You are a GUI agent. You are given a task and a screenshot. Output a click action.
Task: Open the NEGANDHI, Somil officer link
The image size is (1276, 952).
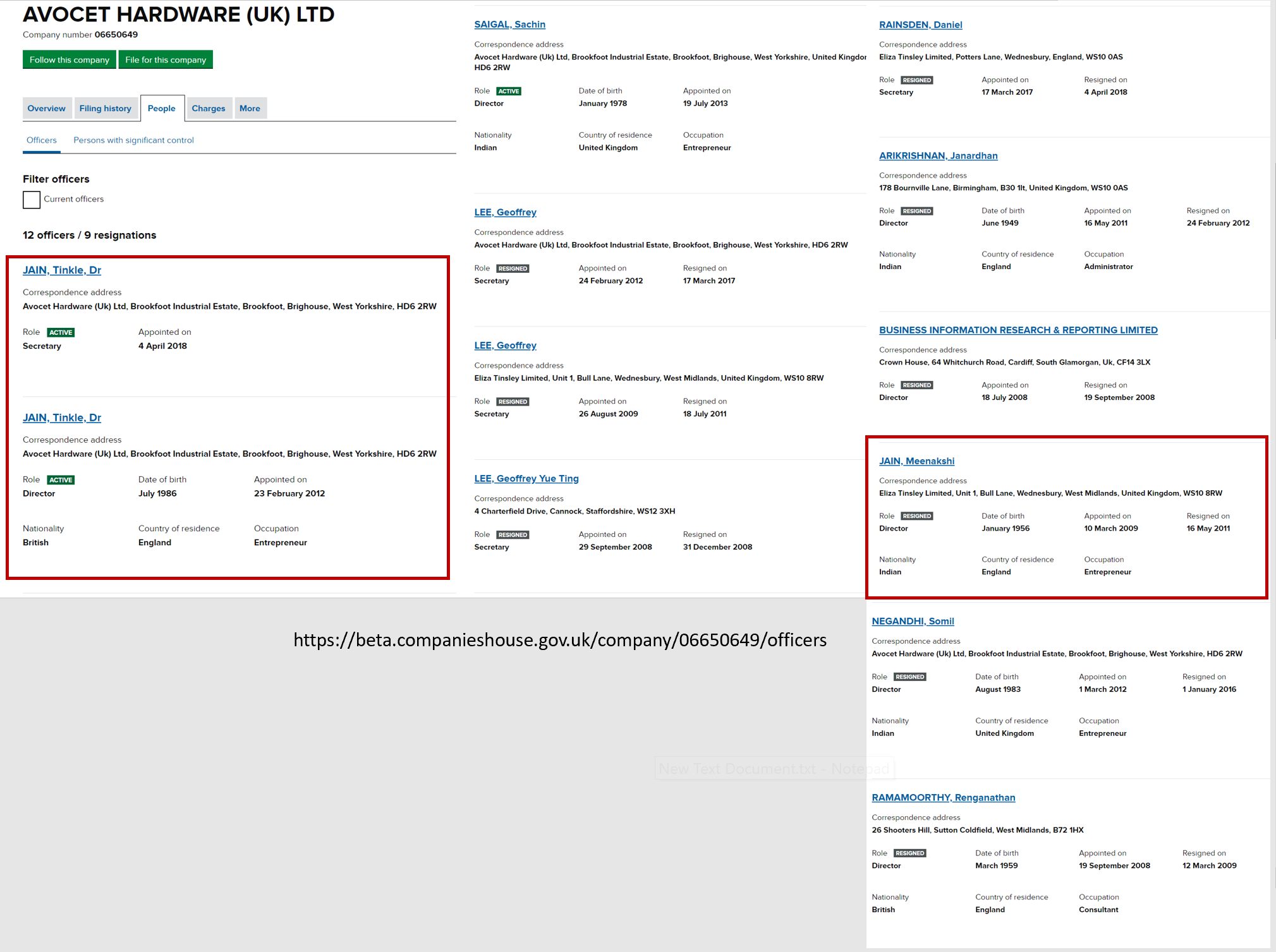(x=913, y=621)
